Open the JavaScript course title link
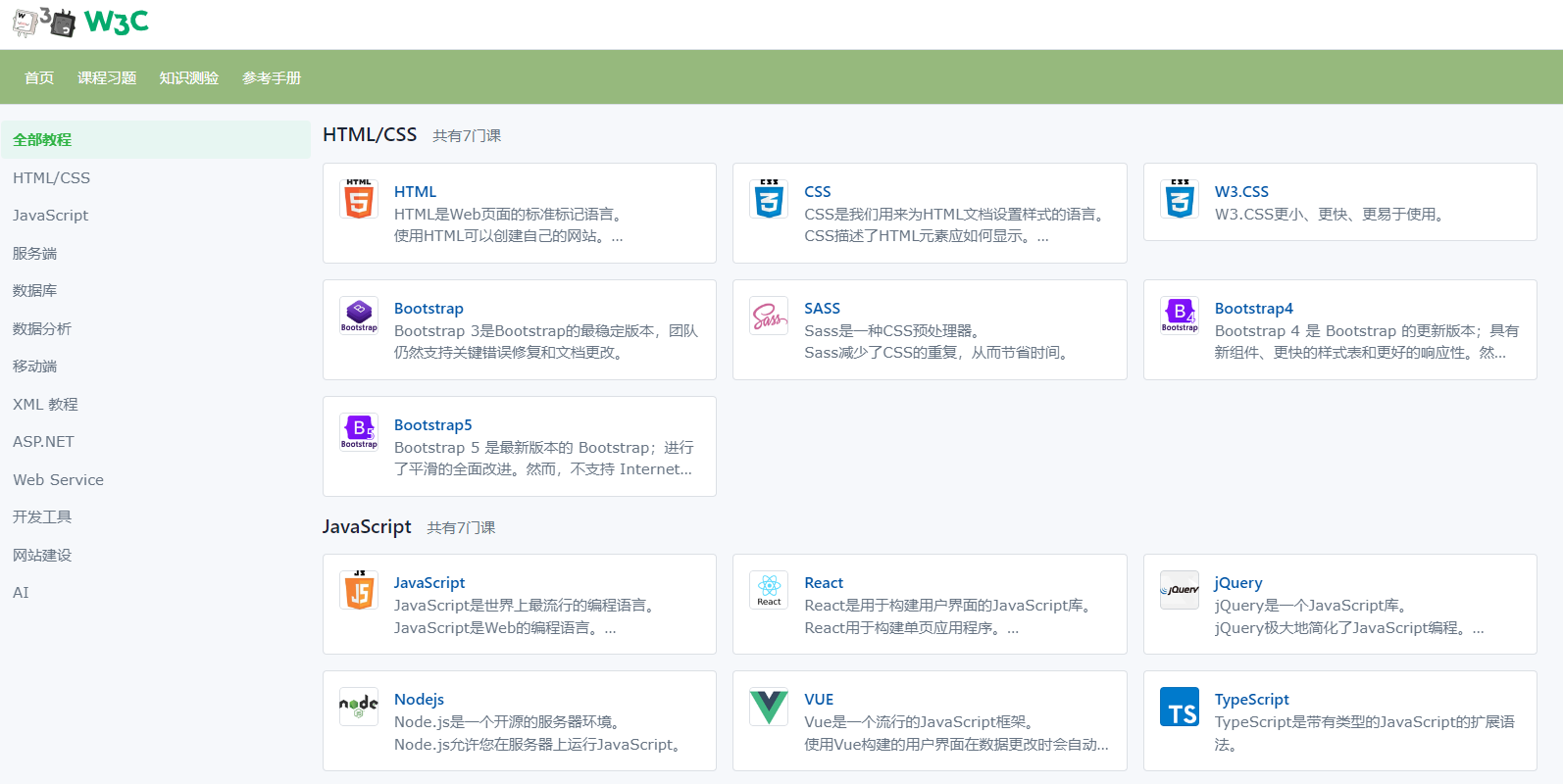1563x784 pixels. [x=429, y=583]
